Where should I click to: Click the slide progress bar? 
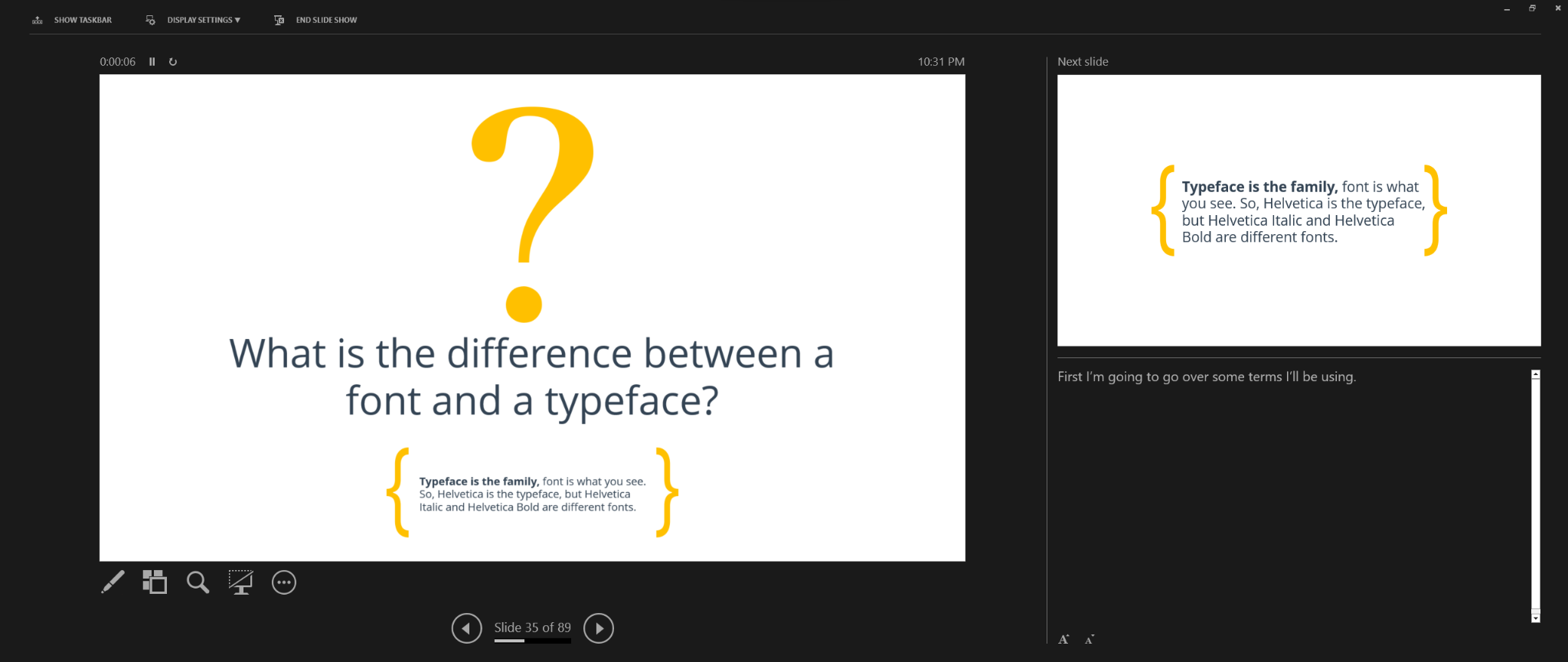533,641
